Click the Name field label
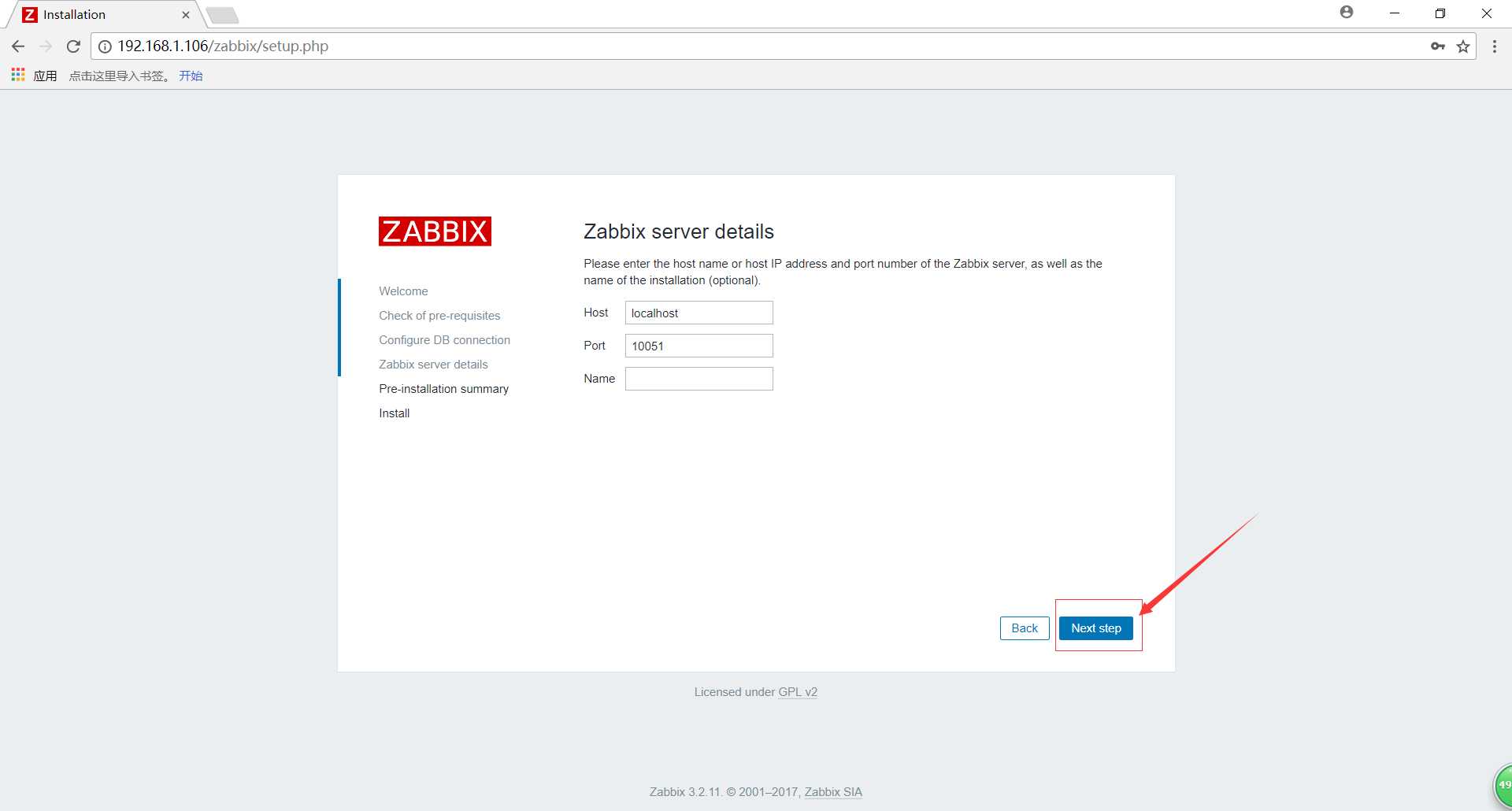Screen dimensions: 1512x811 [599, 379]
